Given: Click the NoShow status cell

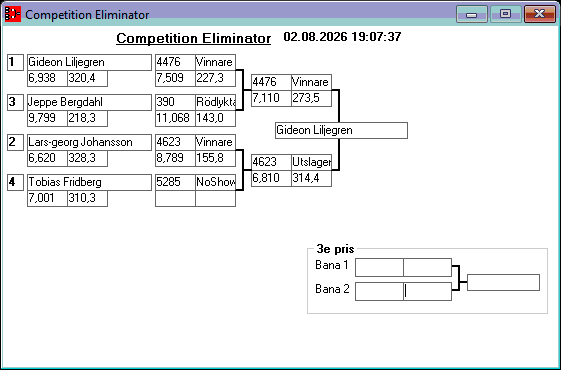Looking at the screenshot, I should pyautogui.click(x=215, y=182).
